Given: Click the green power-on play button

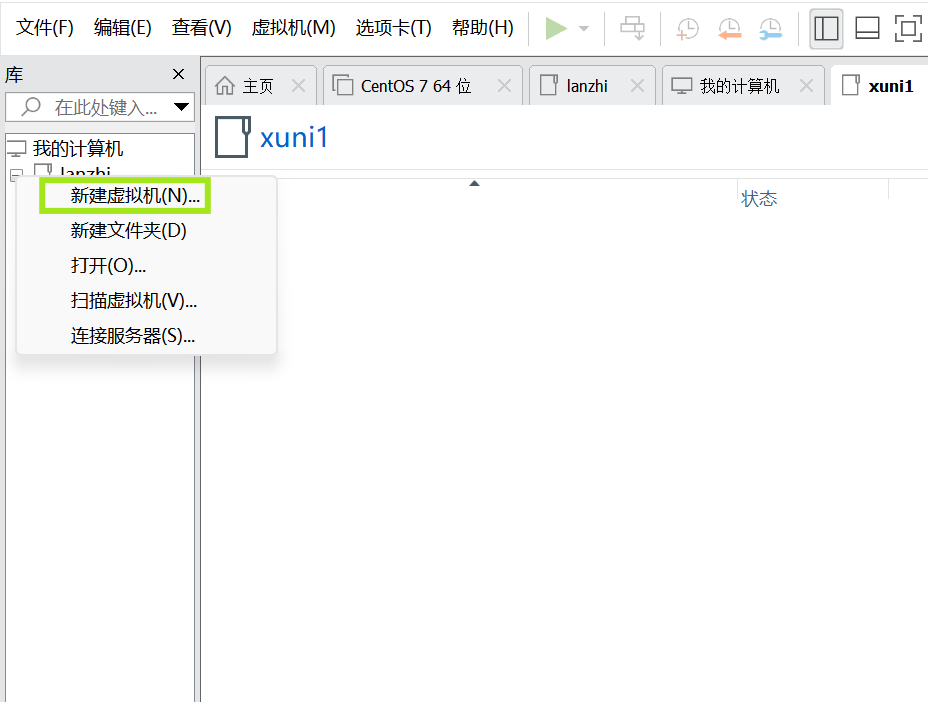Looking at the screenshot, I should click(x=555, y=28).
